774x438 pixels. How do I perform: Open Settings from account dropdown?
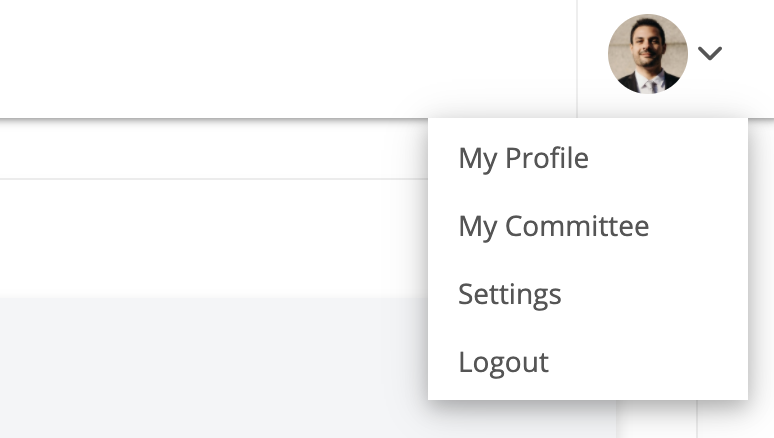[x=509, y=295]
